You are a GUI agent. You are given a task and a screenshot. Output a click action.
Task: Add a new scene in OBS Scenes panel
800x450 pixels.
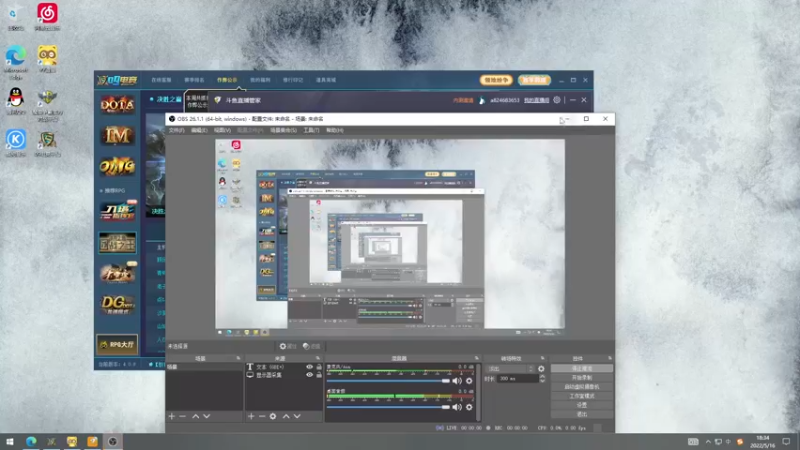[171, 416]
